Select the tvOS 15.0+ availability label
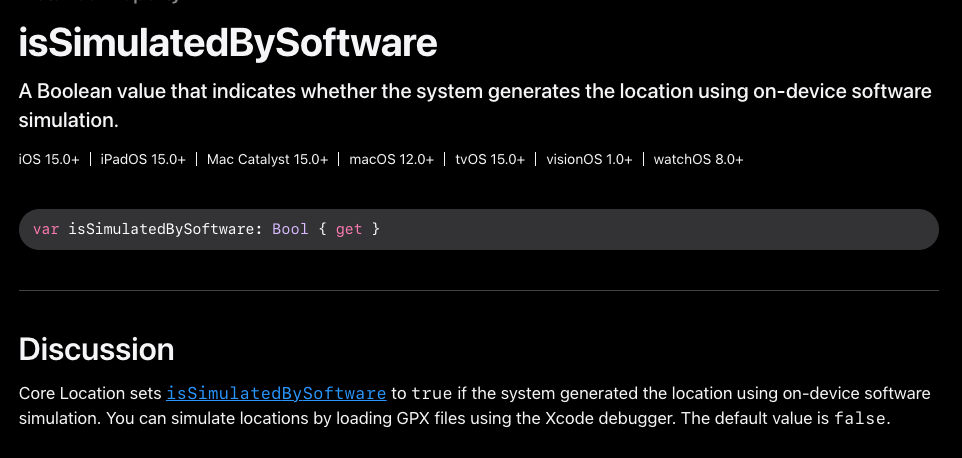Screen dimensions: 962x458 click(x=490, y=159)
